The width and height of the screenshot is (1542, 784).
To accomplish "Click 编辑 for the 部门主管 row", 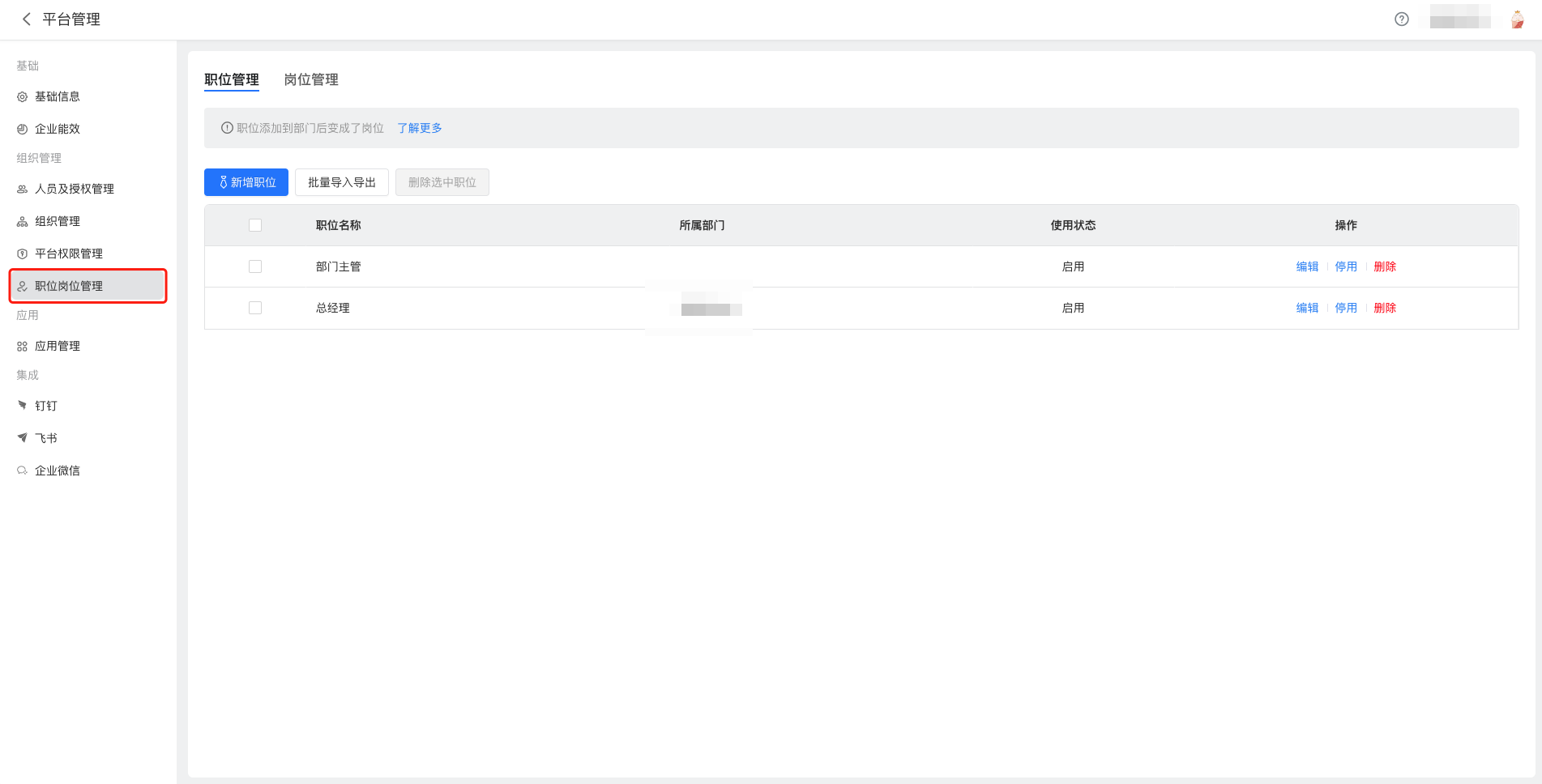I will [x=1307, y=266].
